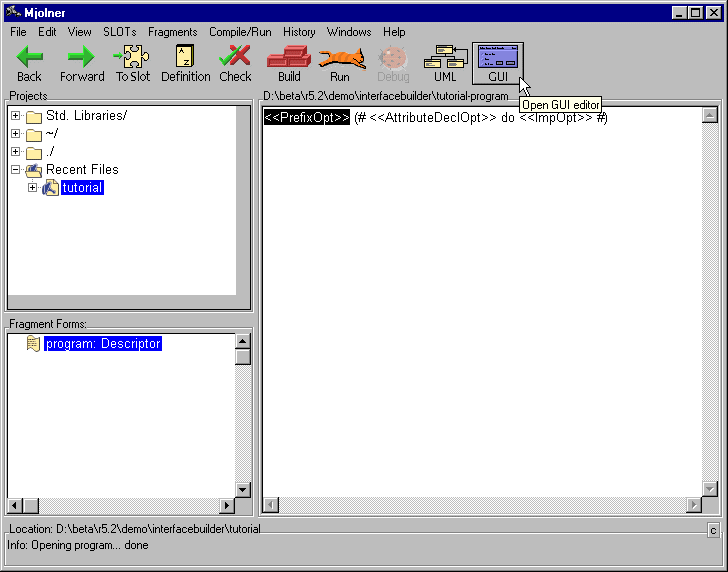This screenshot has width=728, height=572.
Task: Collapse the Recent Files node
Action: point(16,170)
